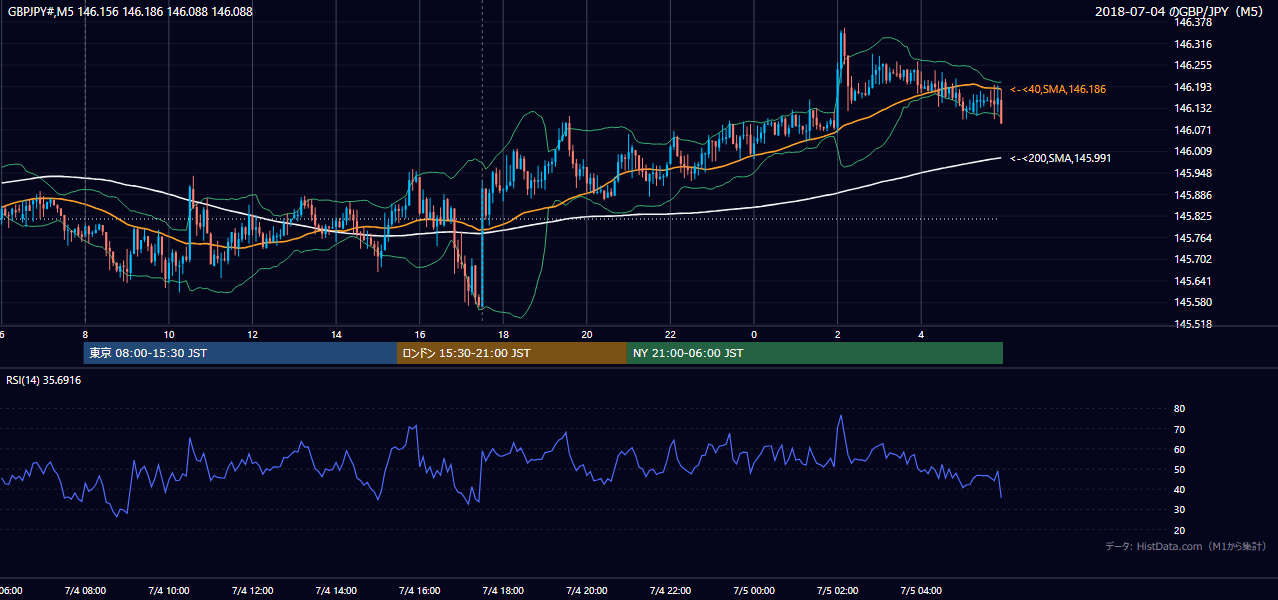
Task: Click hour label 12 under the price chart
Action: (x=252, y=335)
